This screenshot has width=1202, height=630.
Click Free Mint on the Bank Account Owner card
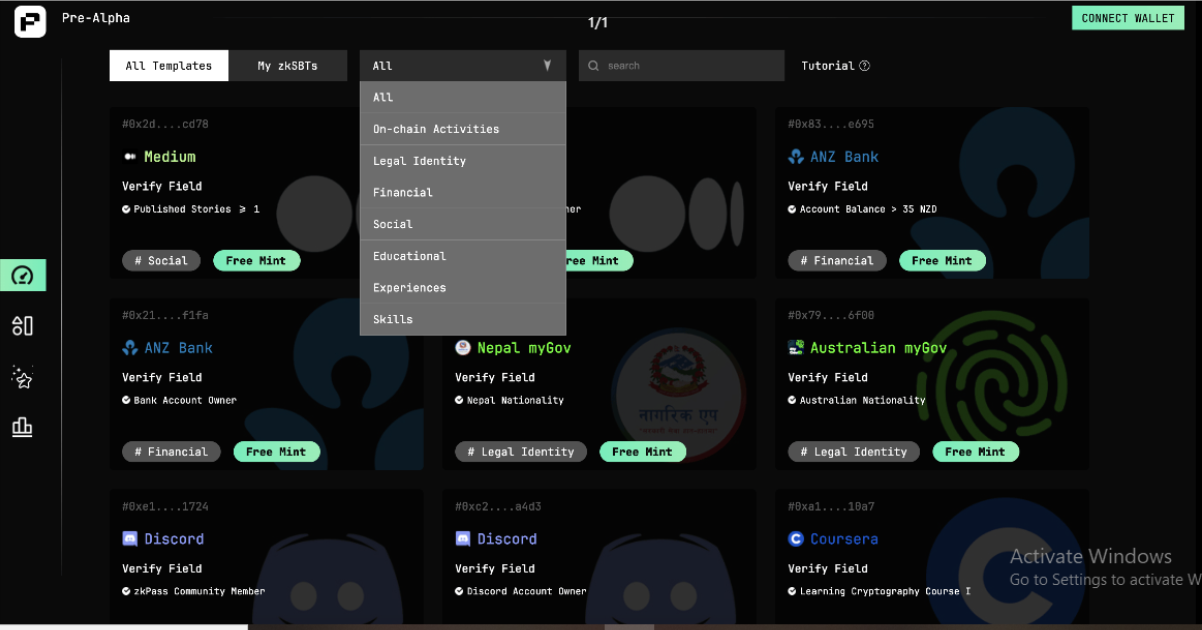(x=277, y=452)
